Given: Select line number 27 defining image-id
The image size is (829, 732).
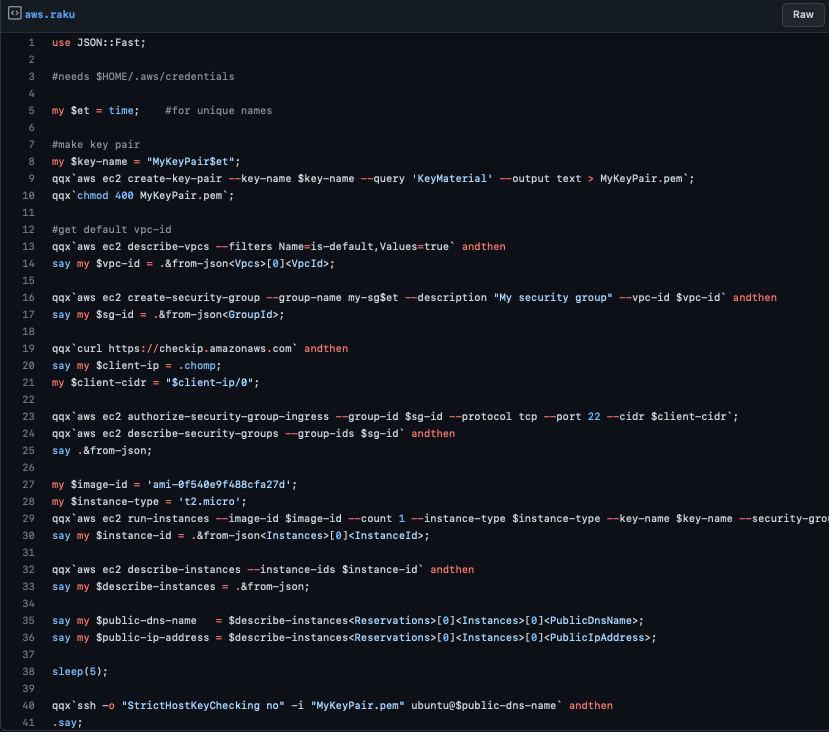Looking at the screenshot, I should [31, 484].
